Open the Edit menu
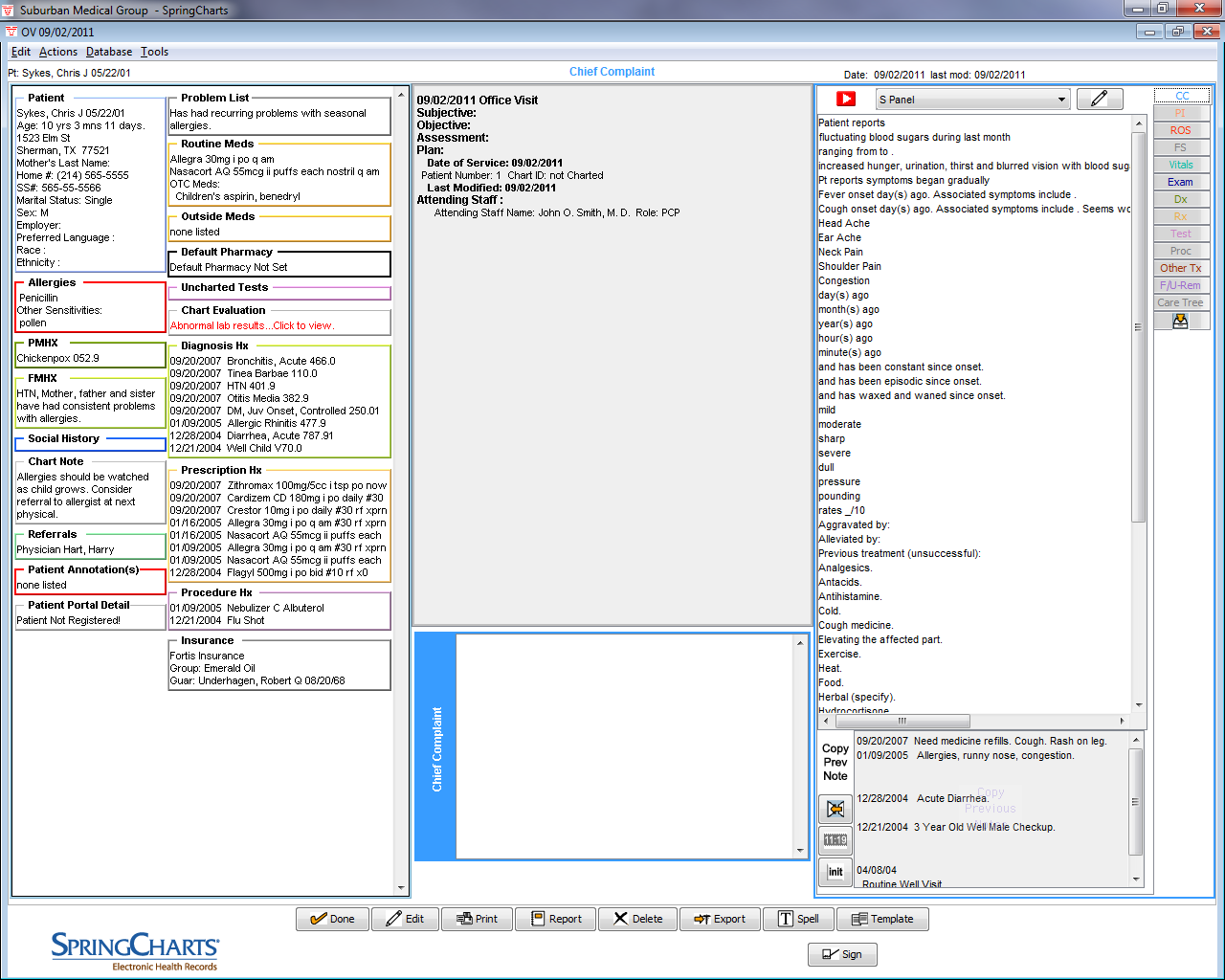Screen dimensions: 1225x980 pos(21,52)
